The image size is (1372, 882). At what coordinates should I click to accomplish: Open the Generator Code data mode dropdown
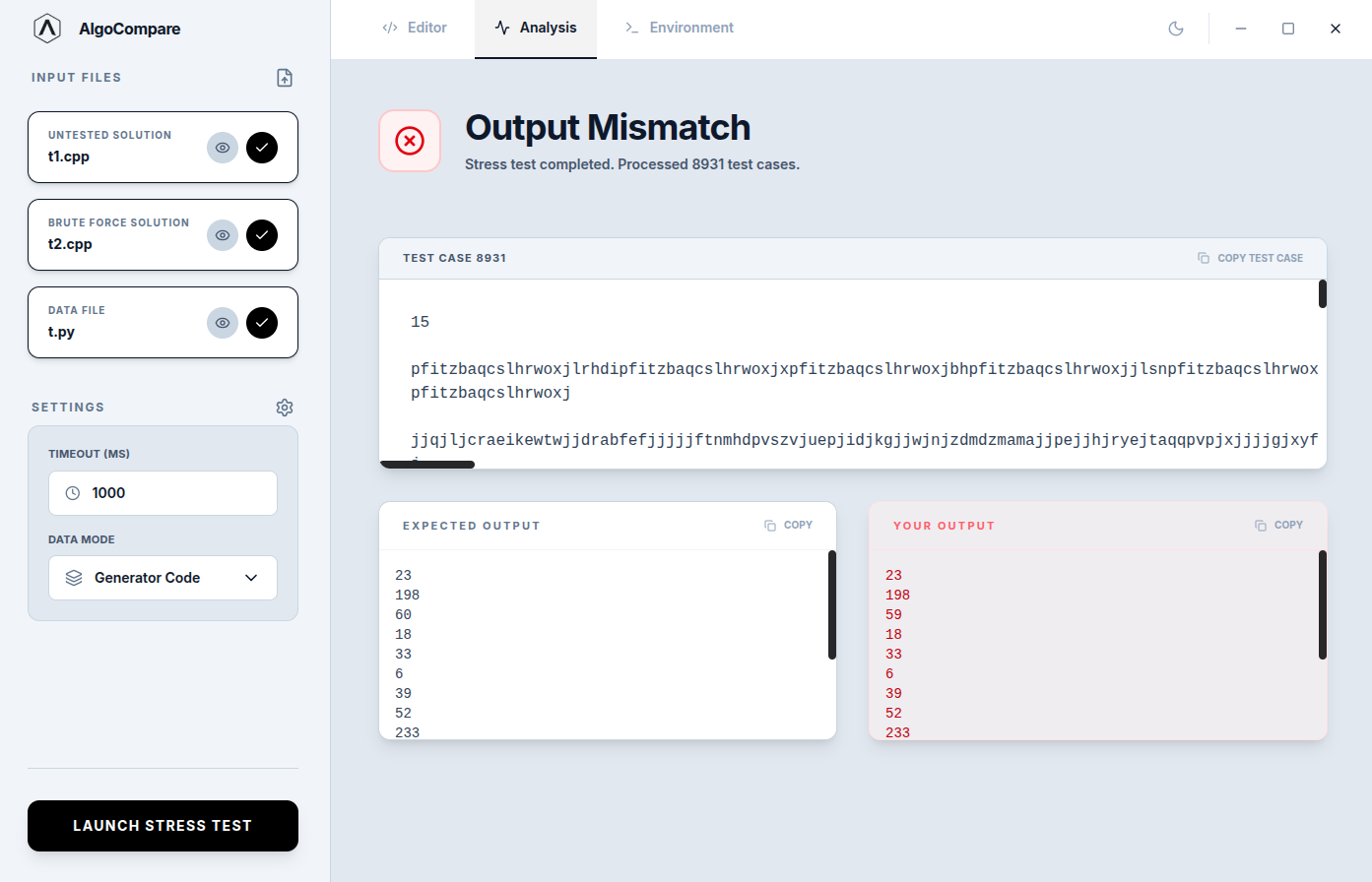[163, 578]
